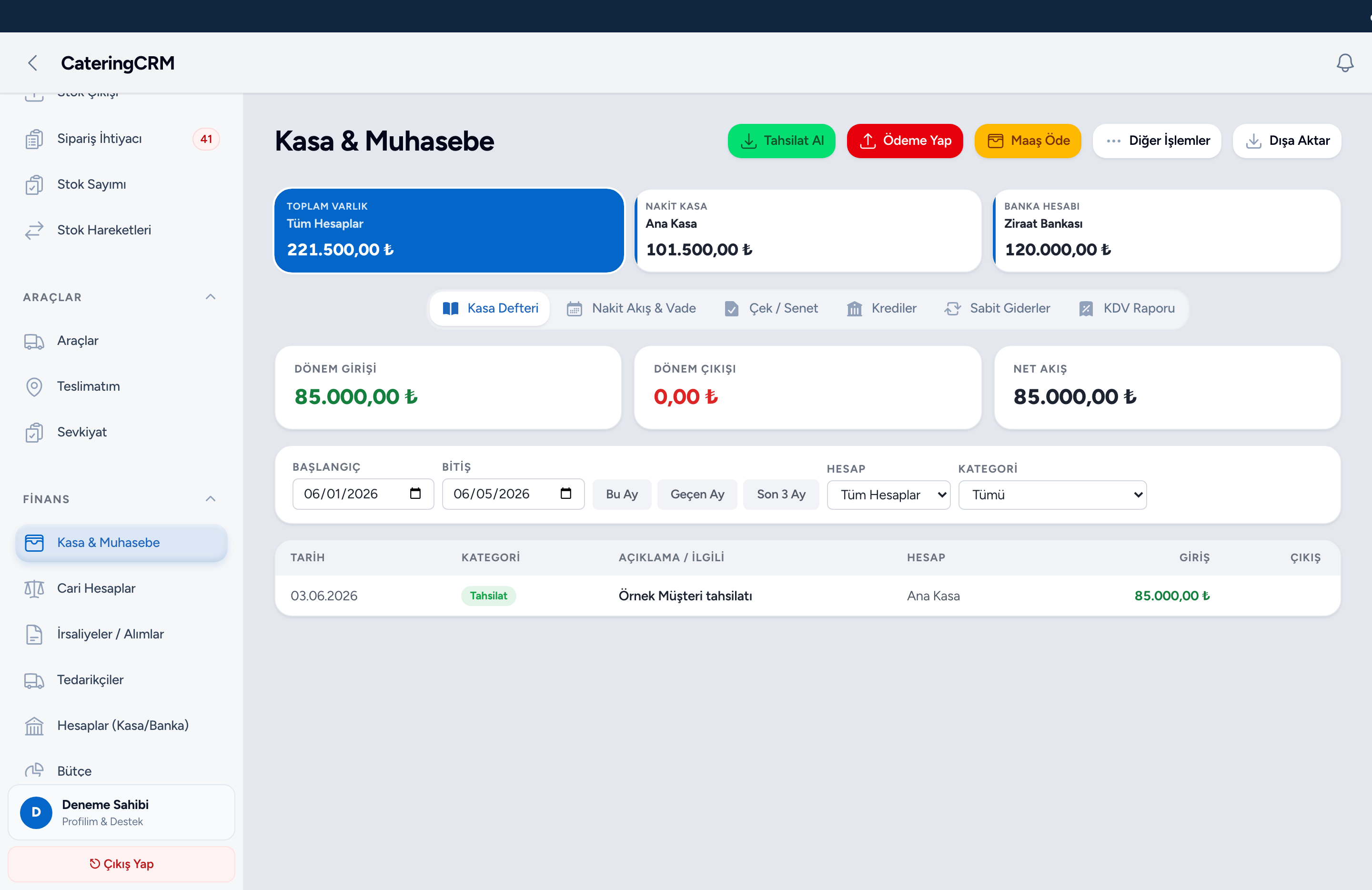Click the Stok Hareketleri arrows icon
Image resolution: width=1372 pixels, height=890 pixels.
[x=34, y=230]
